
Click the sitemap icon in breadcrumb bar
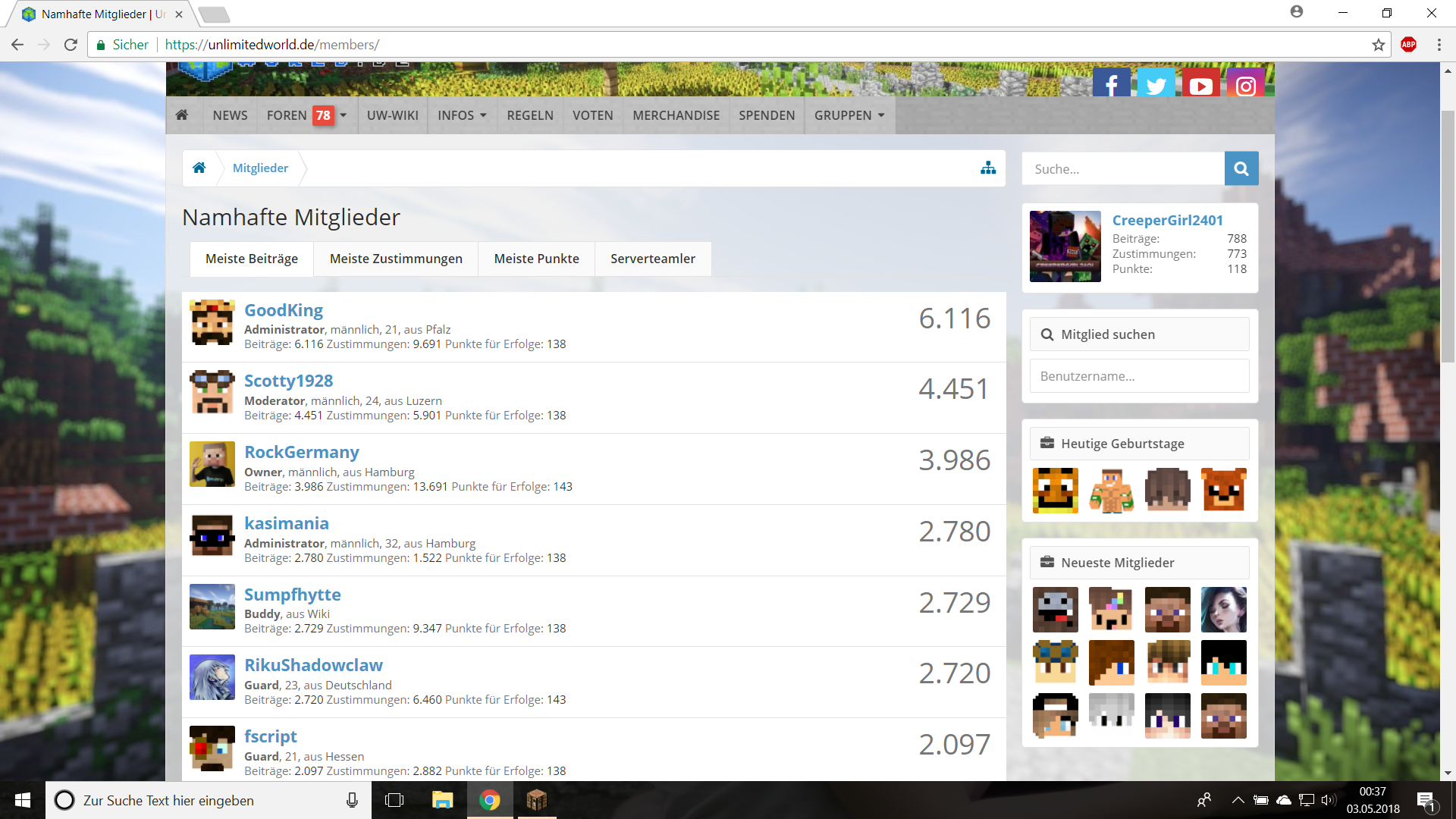987,168
